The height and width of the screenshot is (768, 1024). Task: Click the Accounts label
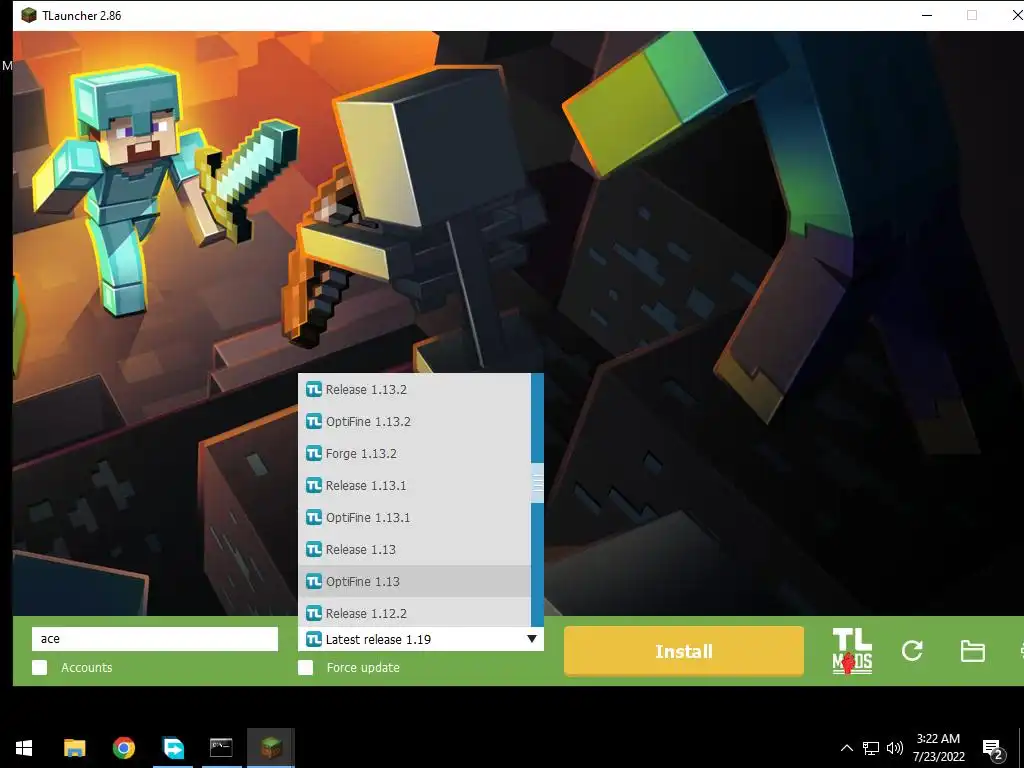coord(87,667)
